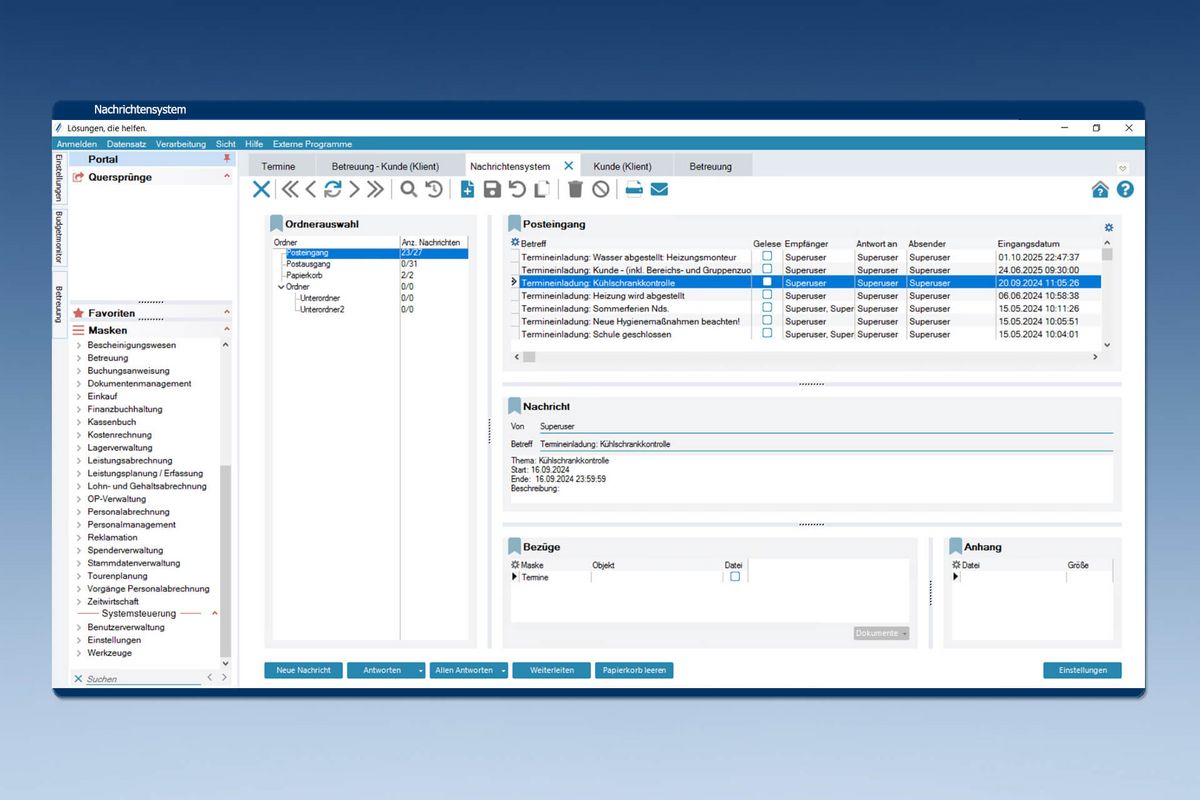Go to home via house icon
The width and height of the screenshot is (1200, 800).
click(x=1100, y=190)
